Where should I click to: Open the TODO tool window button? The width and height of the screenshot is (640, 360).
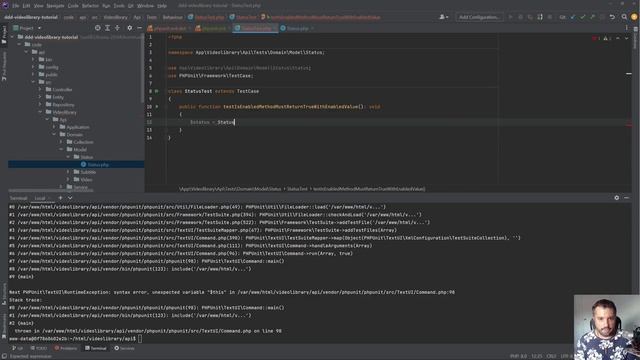click(39, 348)
